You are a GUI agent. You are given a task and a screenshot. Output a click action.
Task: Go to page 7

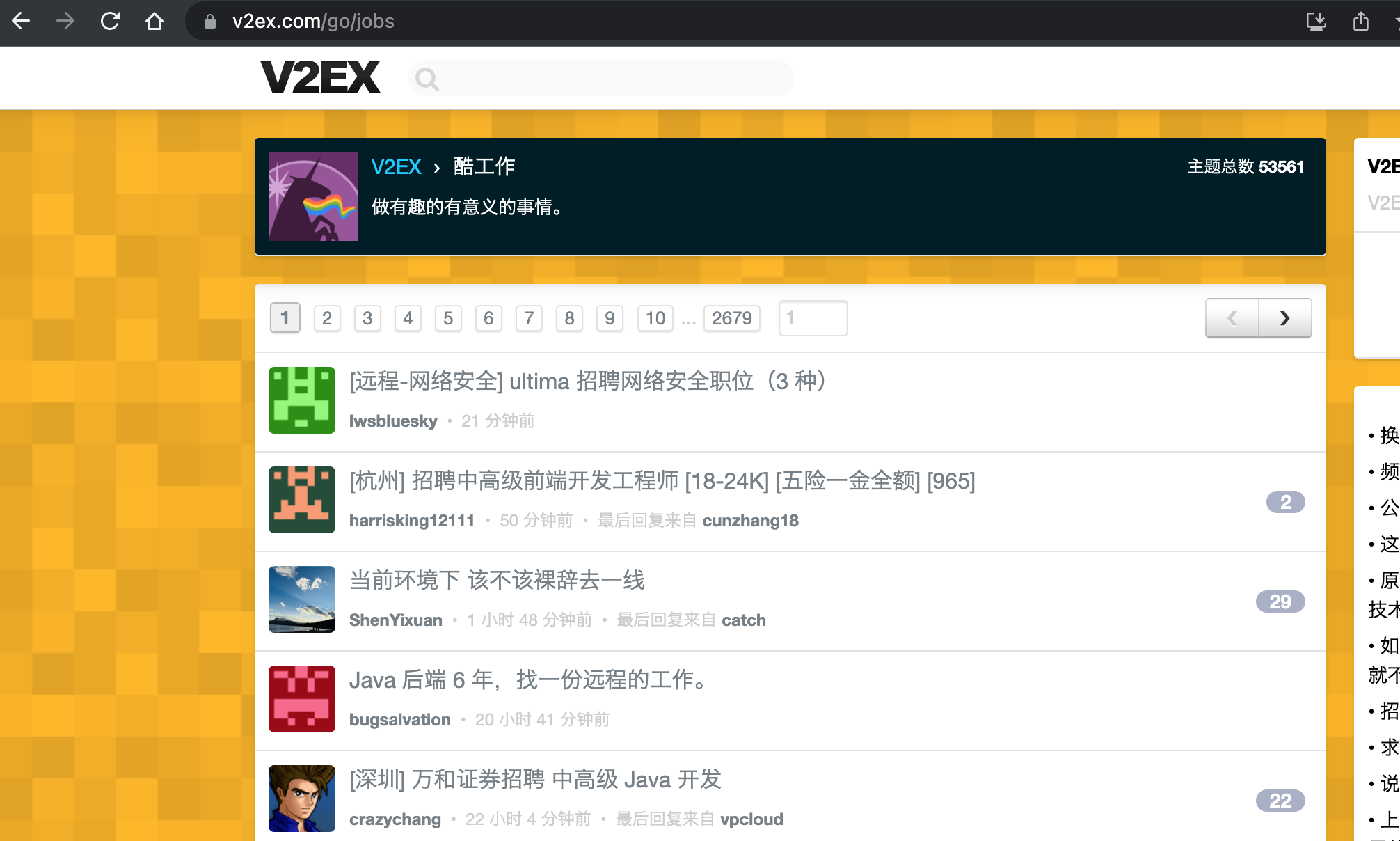pos(529,318)
